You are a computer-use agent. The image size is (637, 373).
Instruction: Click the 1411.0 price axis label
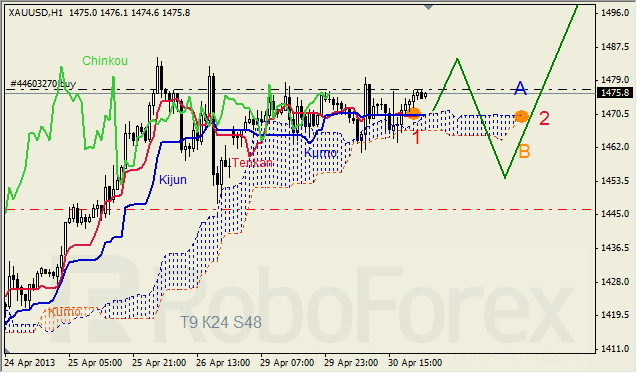point(615,349)
